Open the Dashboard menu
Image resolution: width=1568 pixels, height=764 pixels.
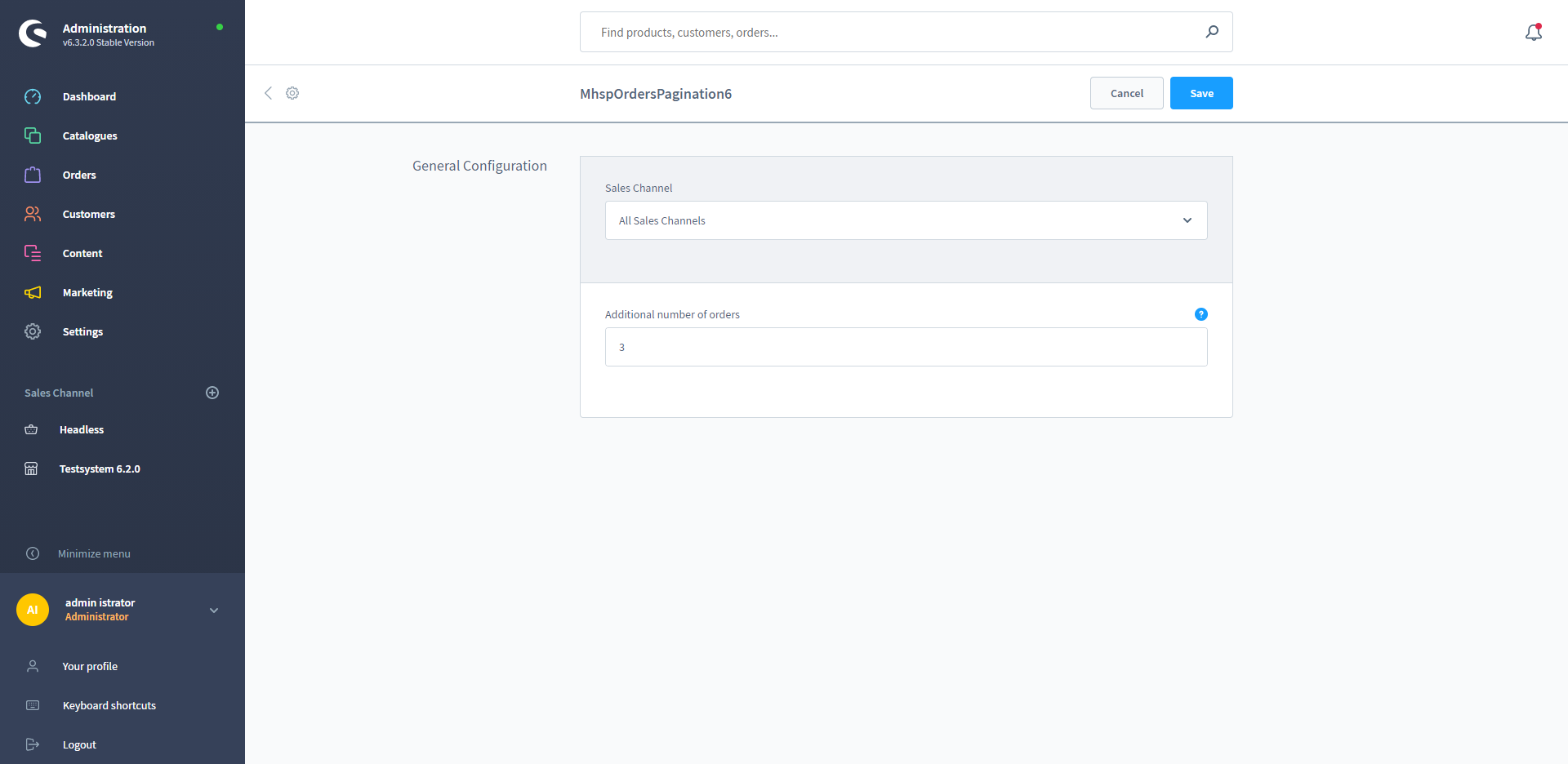point(89,97)
